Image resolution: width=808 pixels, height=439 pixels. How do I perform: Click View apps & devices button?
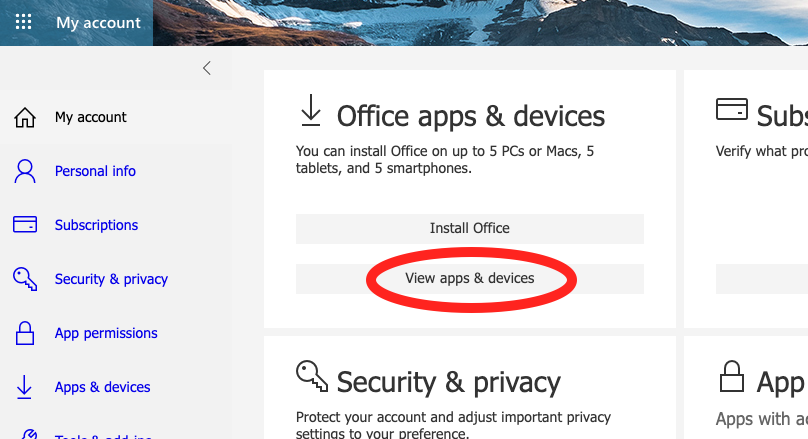pyautogui.click(x=470, y=278)
